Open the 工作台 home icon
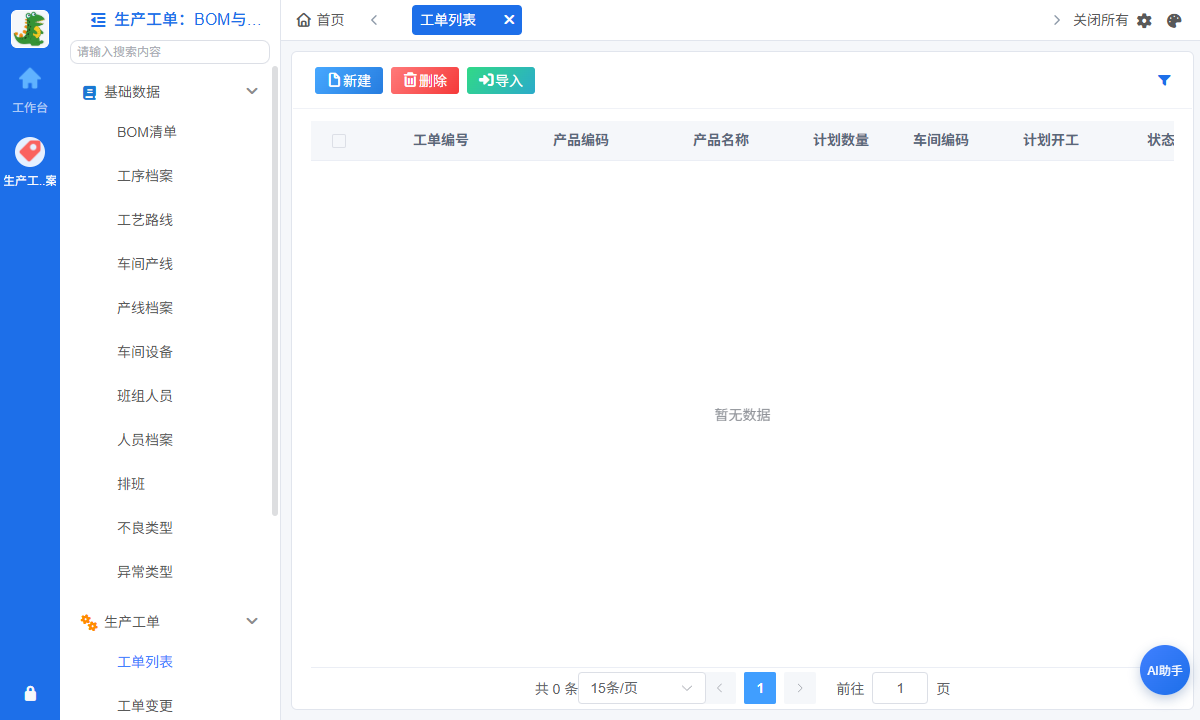This screenshot has width=1200, height=720. pyautogui.click(x=30, y=78)
